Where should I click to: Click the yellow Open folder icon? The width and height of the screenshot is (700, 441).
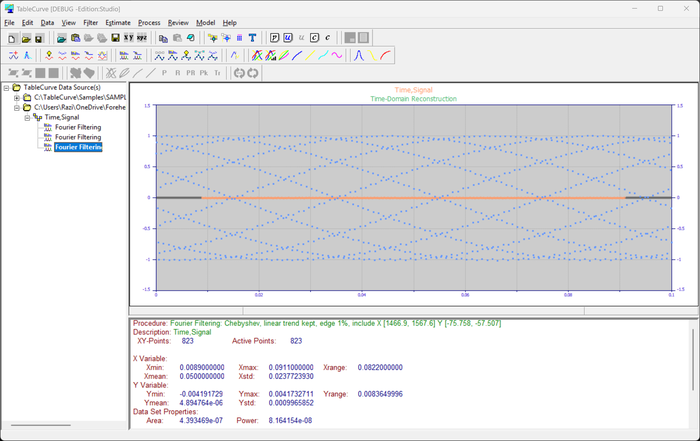click(x=26, y=38)
